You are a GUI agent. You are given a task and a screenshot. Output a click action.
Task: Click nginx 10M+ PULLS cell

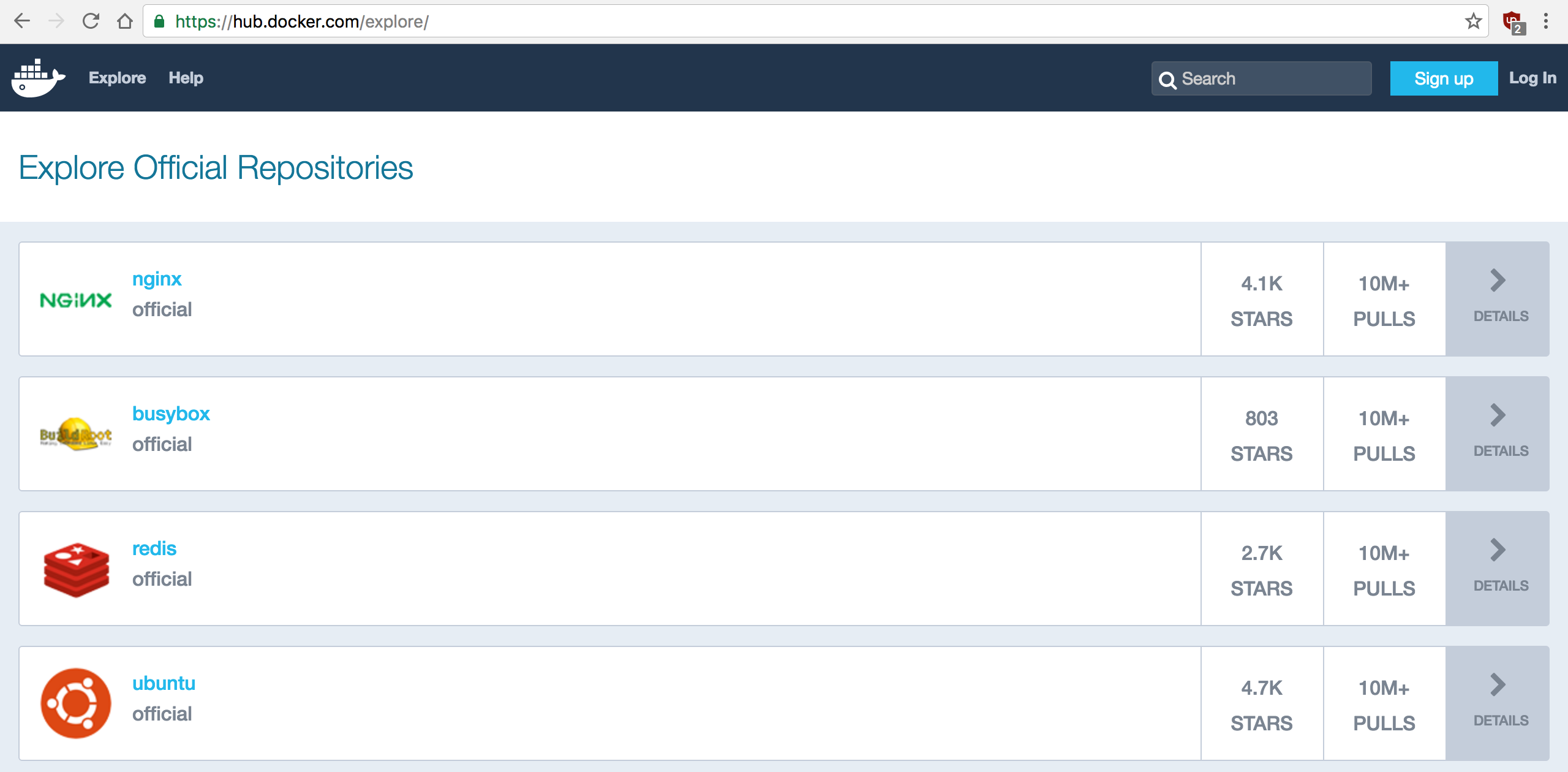[1384, 299]
